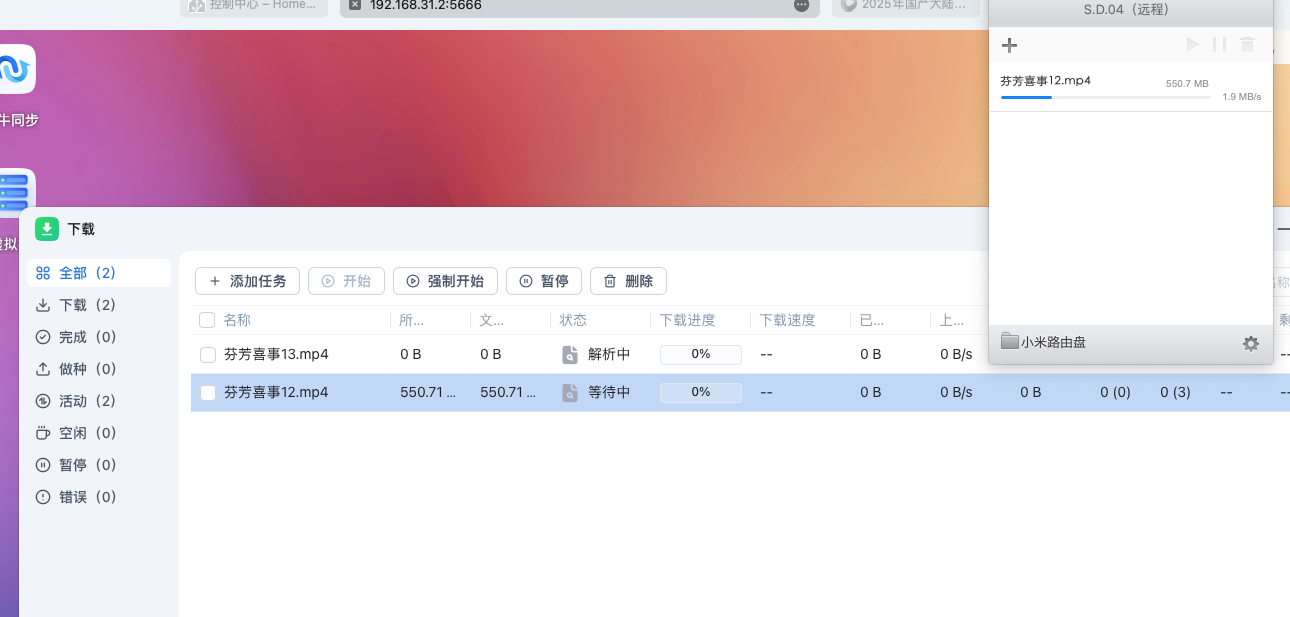Screen dimensions: 1290x617
Task: Click the 芬芳喜事12.mp4 progress bar in S.D.04
Action: coord(1105,97)
